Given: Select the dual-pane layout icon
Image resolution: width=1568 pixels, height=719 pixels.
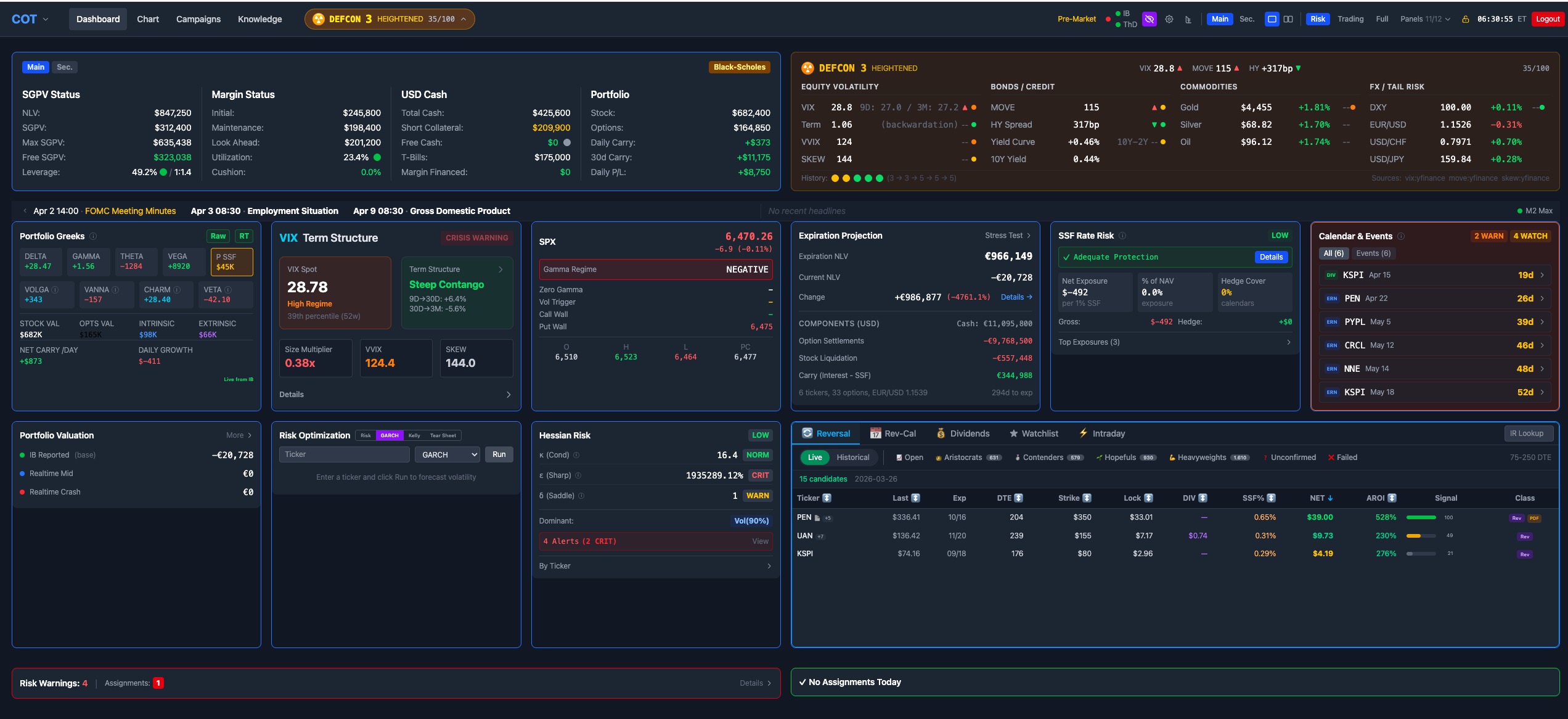Looking at the screenshot, I should click(x=1289, y=19).
